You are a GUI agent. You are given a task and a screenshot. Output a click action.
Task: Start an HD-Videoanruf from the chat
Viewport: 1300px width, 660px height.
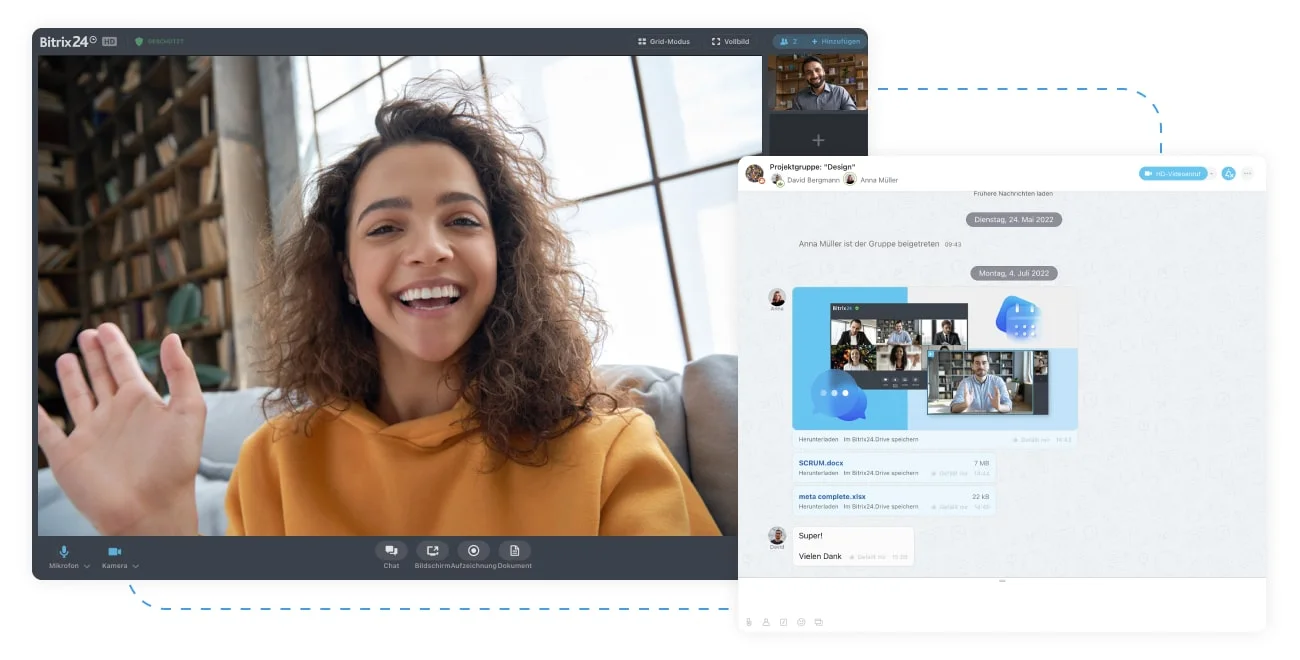click(1173, 174)
